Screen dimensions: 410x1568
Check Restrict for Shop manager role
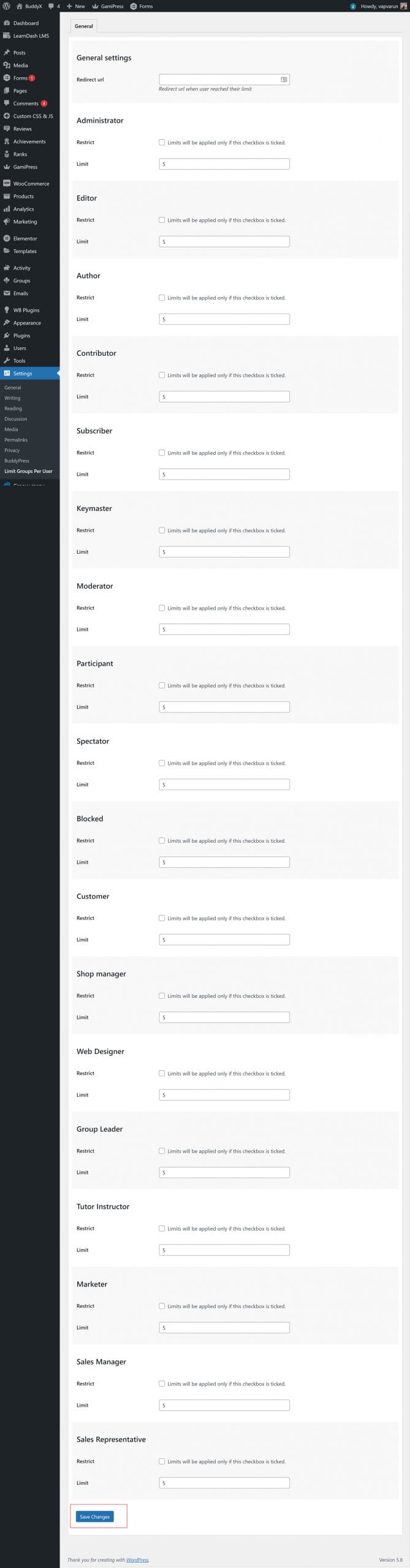(x=162, y=996)
